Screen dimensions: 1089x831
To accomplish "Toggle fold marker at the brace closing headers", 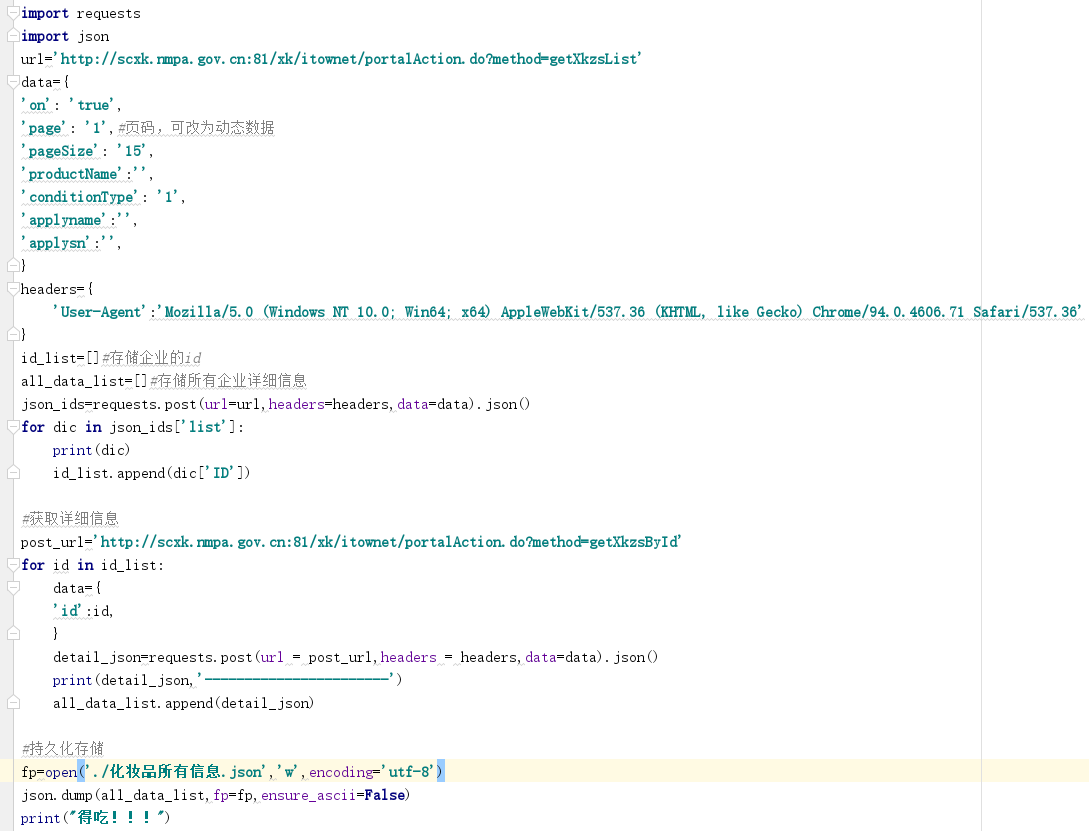I will coord(13,334).
